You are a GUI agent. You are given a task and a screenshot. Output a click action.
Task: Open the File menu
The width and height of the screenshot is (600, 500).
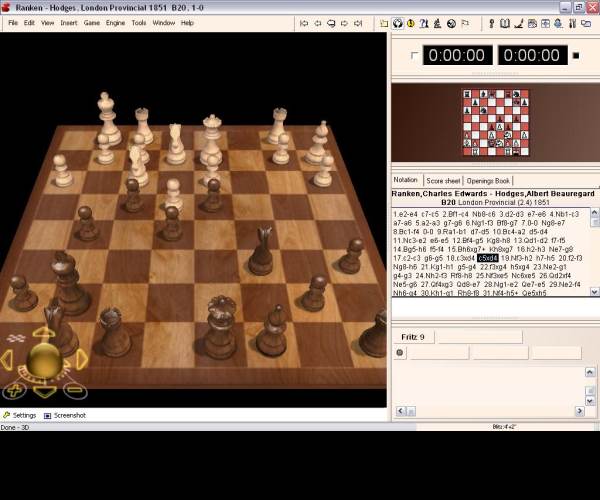[x=13, y=23]
